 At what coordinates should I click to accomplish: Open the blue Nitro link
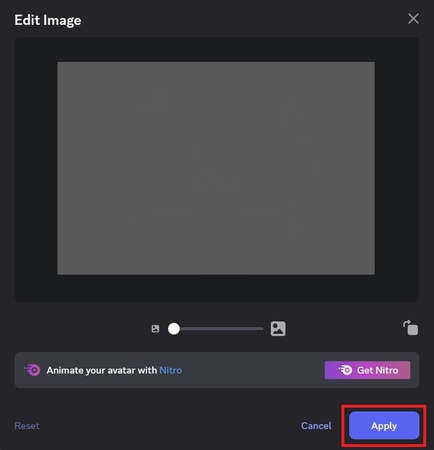[x=171, y=370]
